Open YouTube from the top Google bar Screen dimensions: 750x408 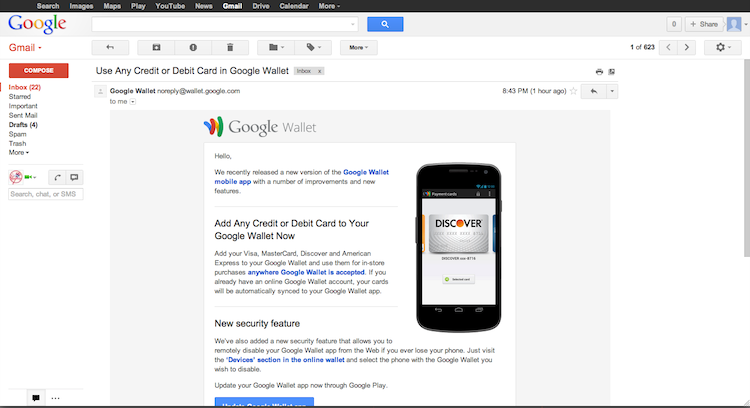pos(170,6)
